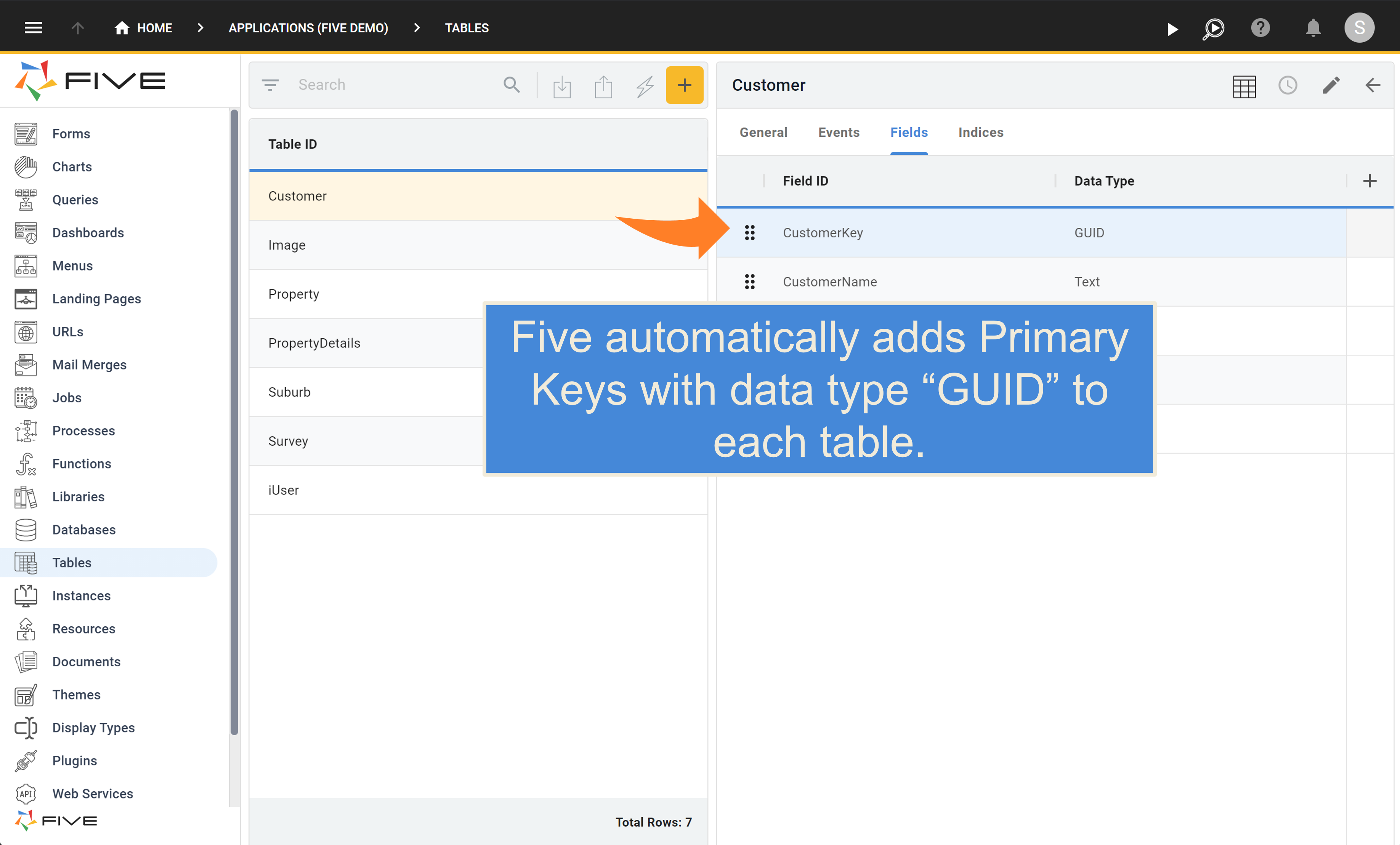The image size is (1400, 845).
Task: Open Applications (Five Demo) breadcrumb
Action: click(308, 28)
